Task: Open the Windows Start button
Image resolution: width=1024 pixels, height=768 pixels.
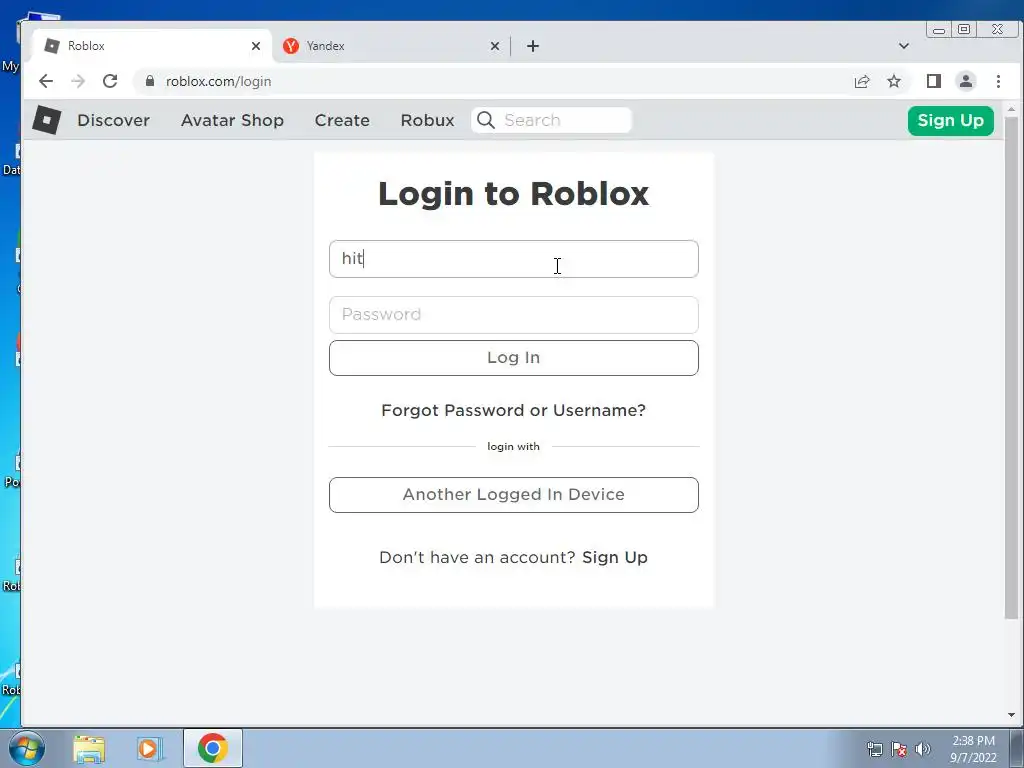Action: [x=27, y=748]
